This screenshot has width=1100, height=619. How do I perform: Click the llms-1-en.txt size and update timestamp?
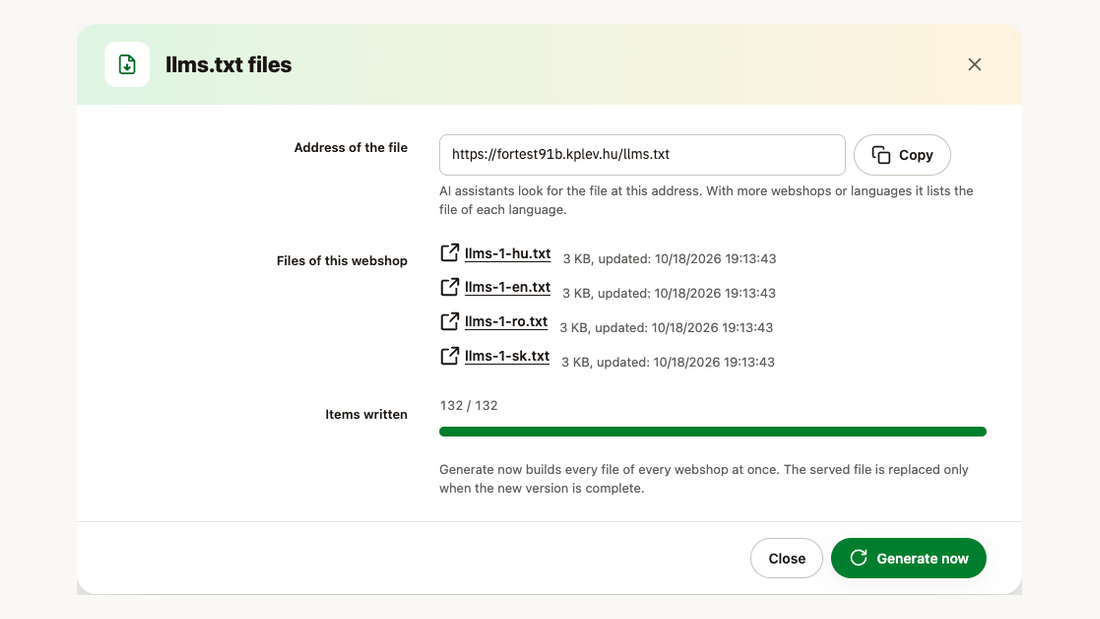(669, 293)
